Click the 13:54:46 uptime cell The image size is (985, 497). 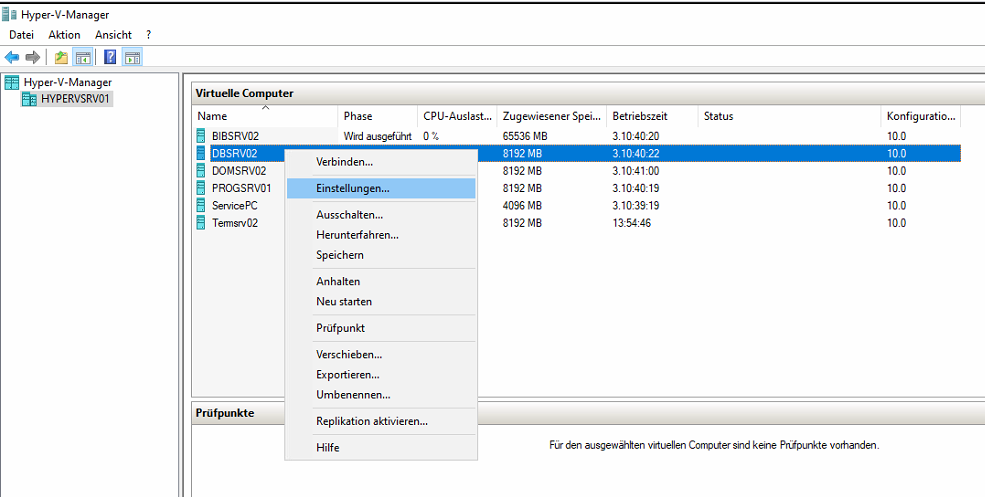[x=631, y=222]
